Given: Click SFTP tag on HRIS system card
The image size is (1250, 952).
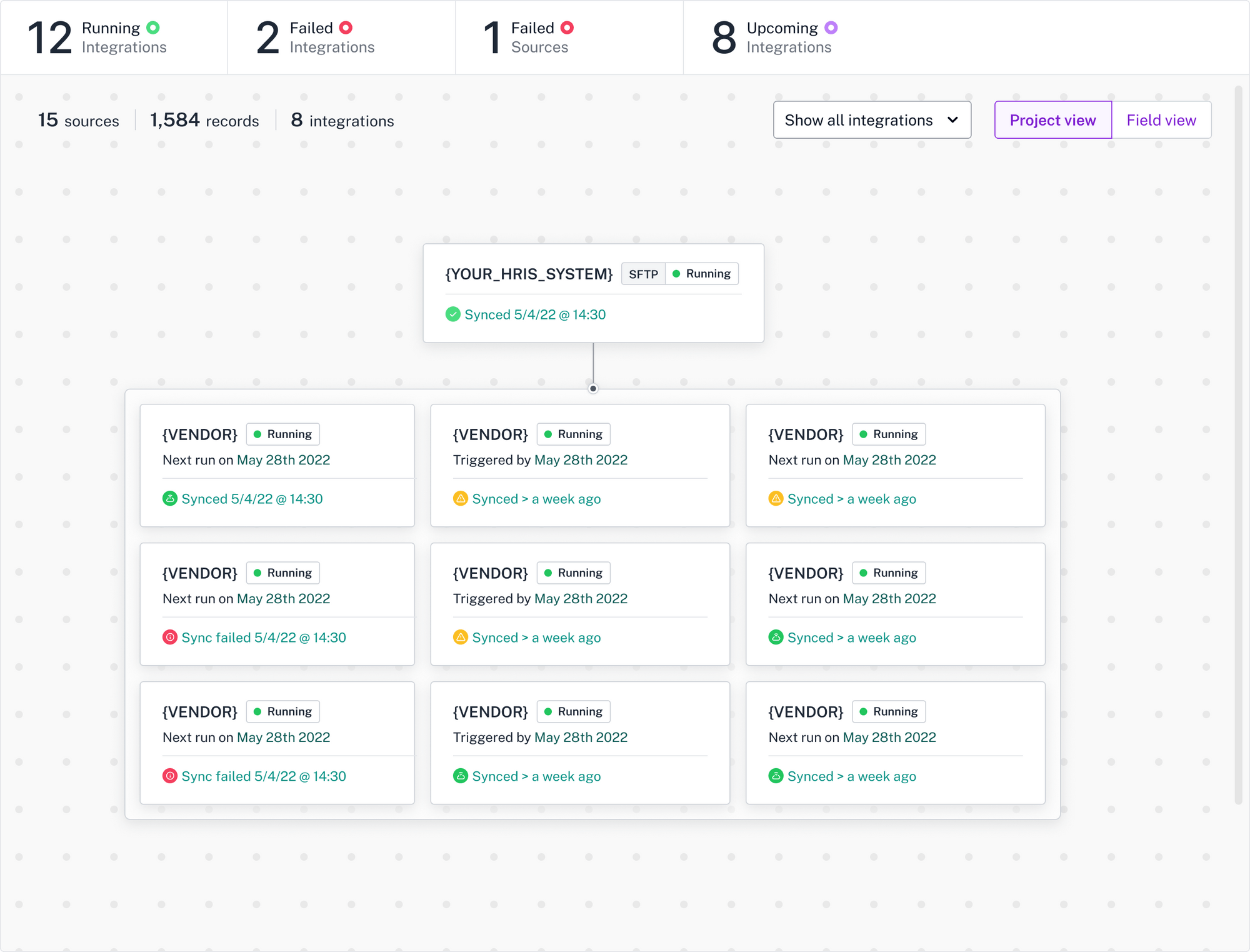Looking at the screenshot, I should point(643,274).
